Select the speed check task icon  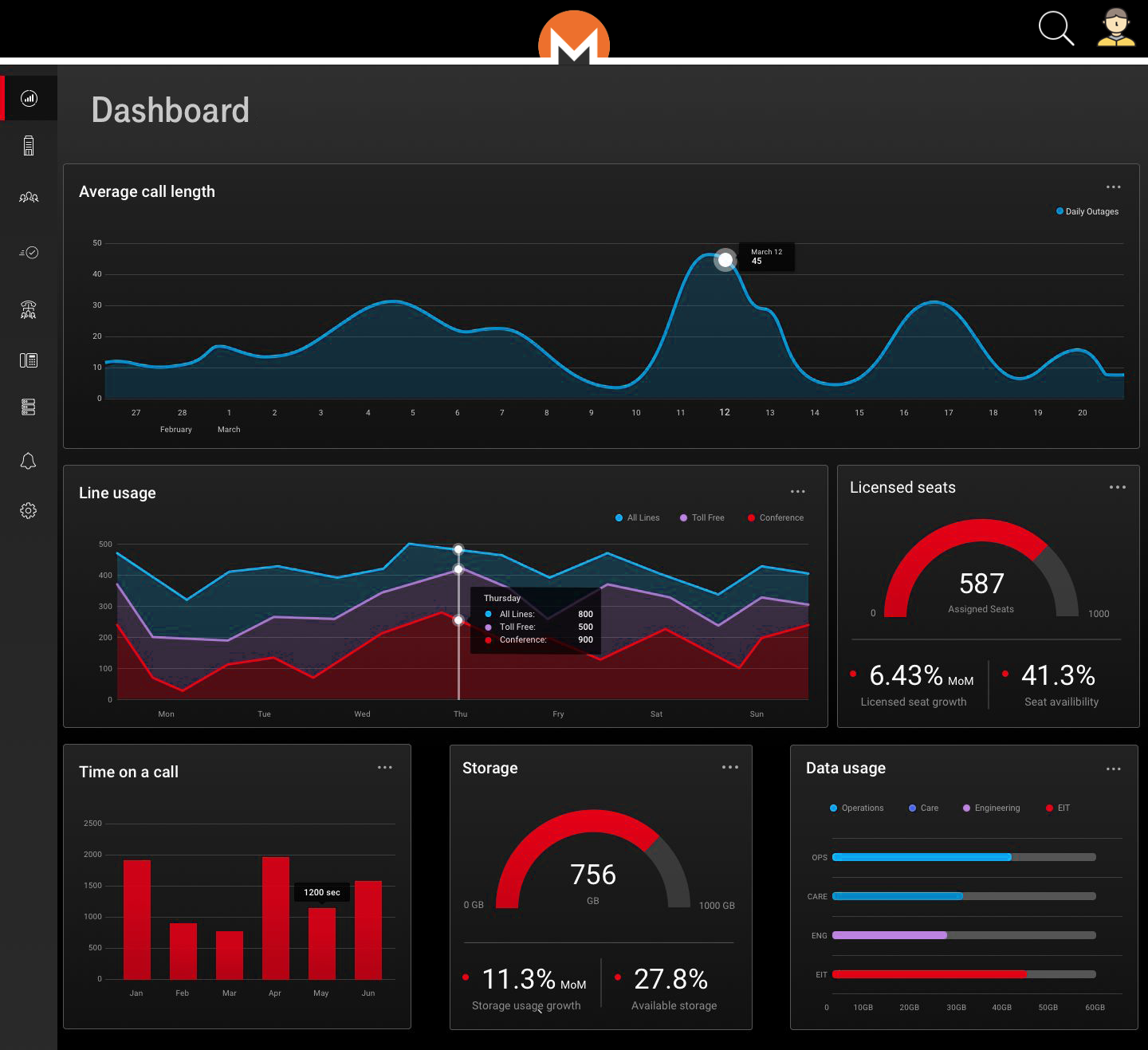click(x=29, y=253)
